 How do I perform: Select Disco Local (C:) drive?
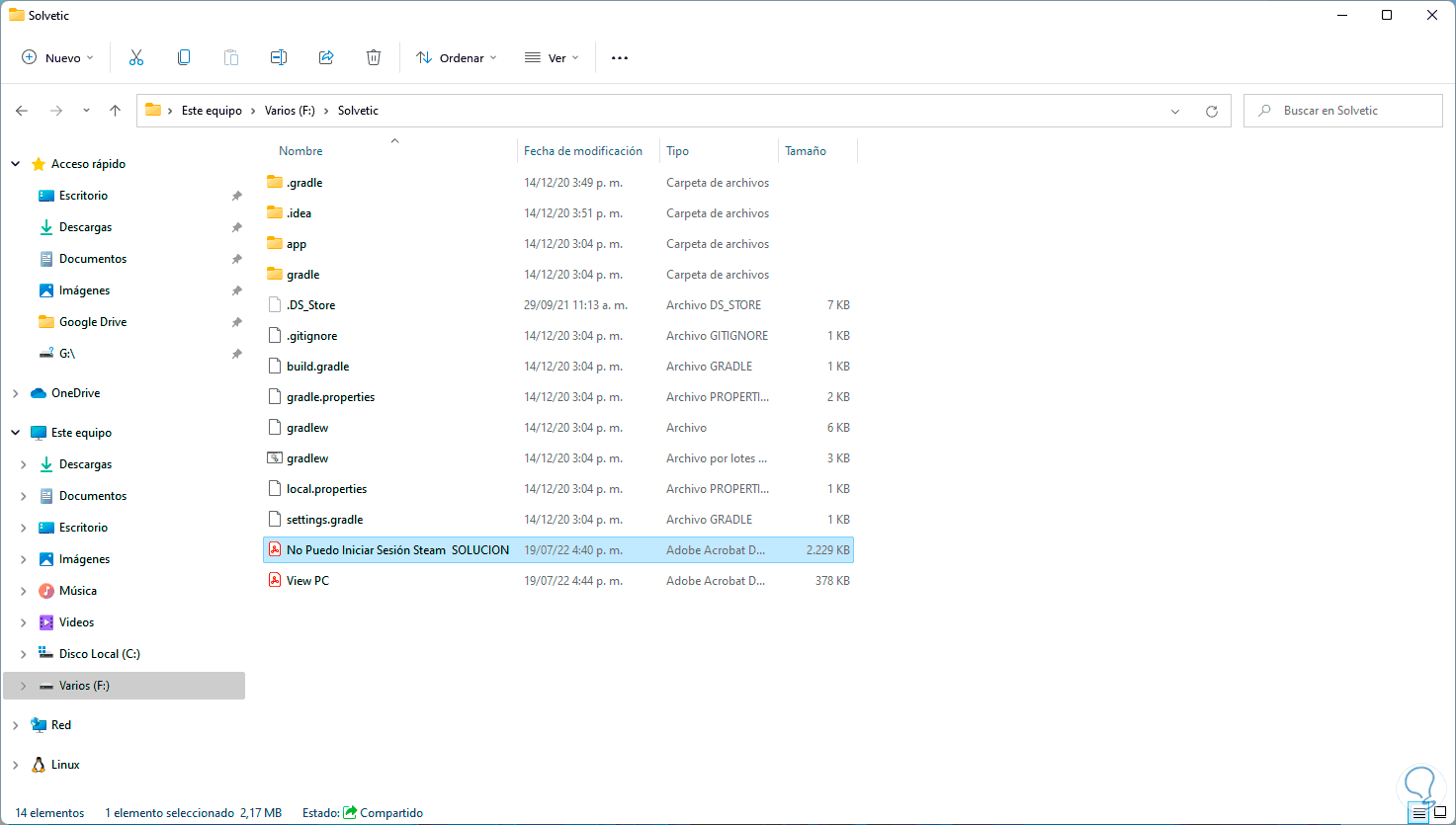pyautogui.click(x=99, y=654)
